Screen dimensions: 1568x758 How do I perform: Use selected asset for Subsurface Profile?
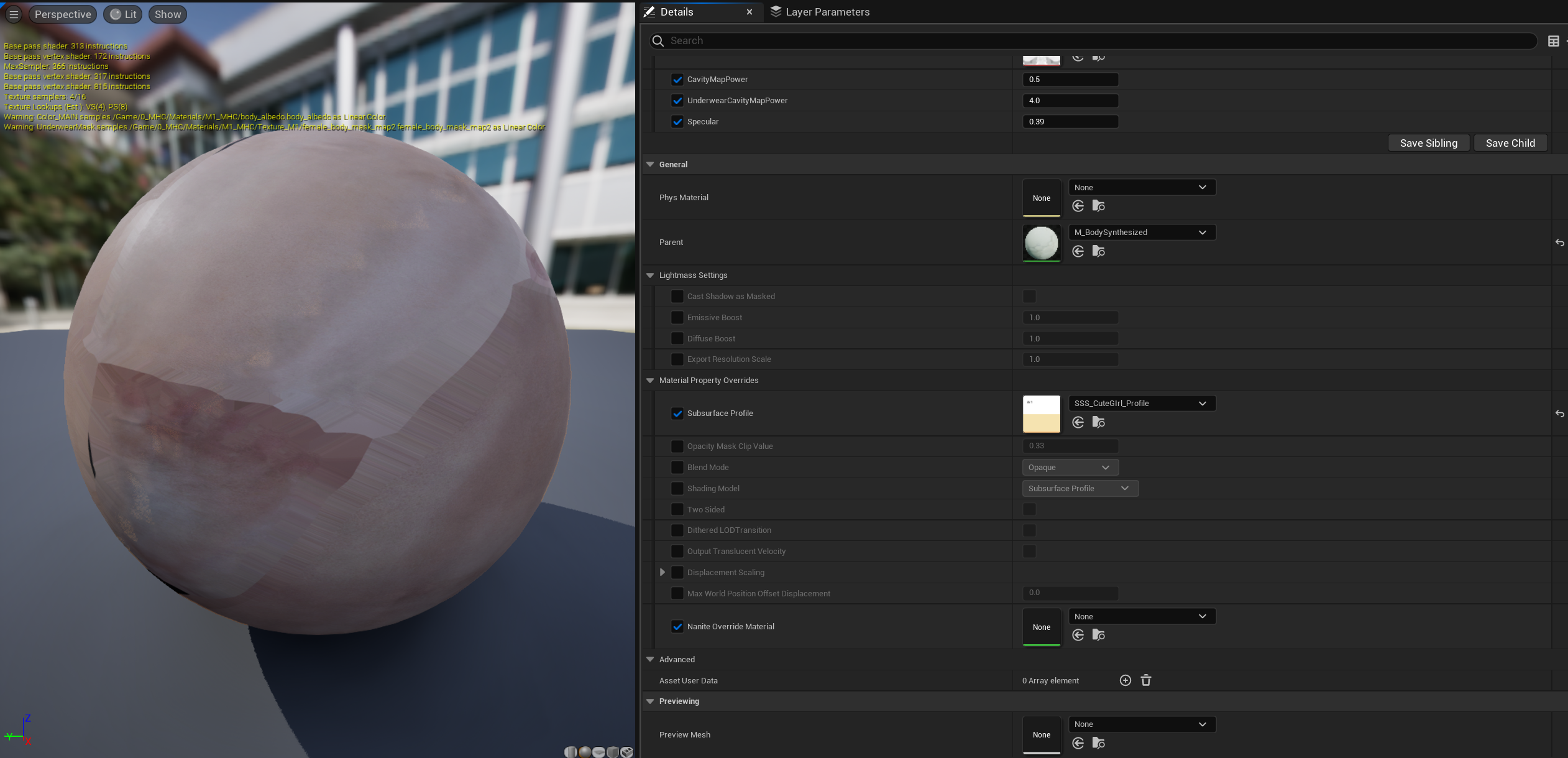pyautogui.click(x=1078, y=422)
